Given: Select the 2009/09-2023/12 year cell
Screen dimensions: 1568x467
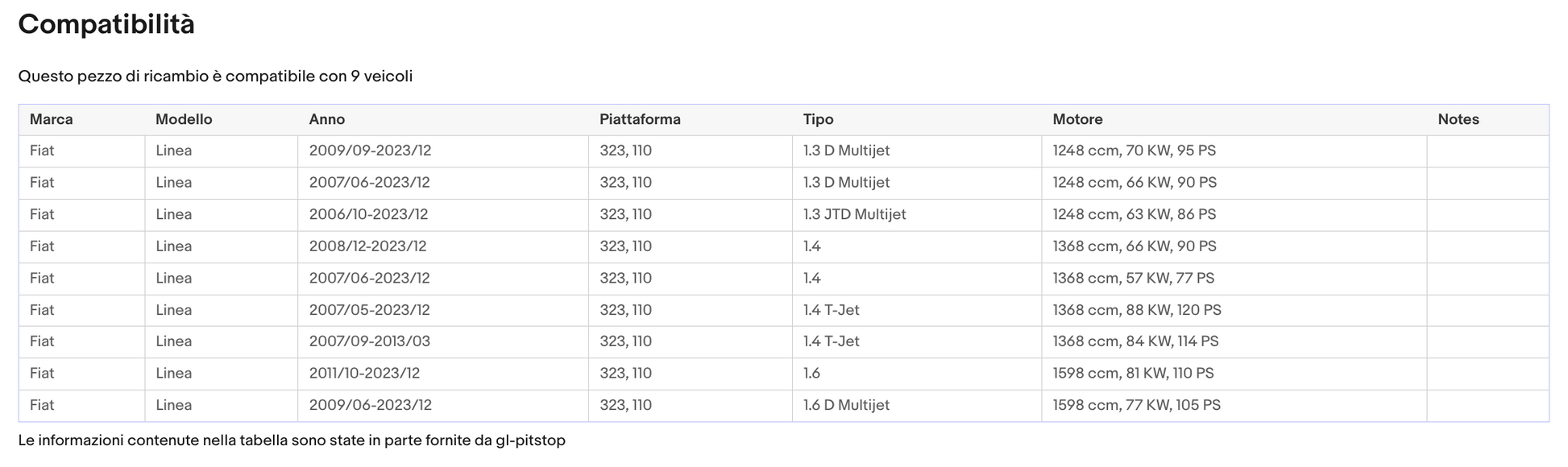Looking at the screenshot, I should point(443,151).
